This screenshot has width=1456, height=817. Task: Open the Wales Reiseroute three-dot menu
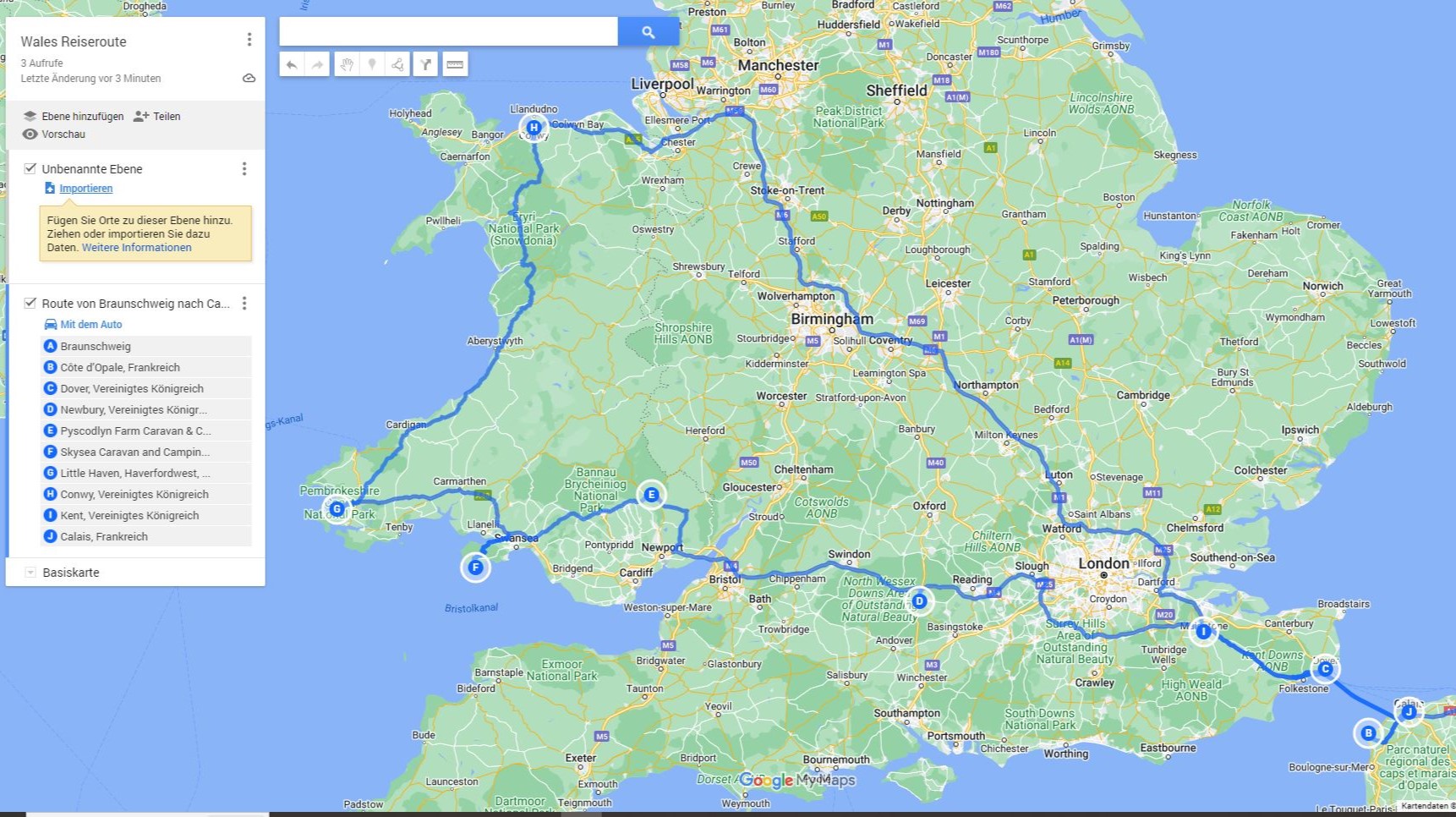pos(249,40)
